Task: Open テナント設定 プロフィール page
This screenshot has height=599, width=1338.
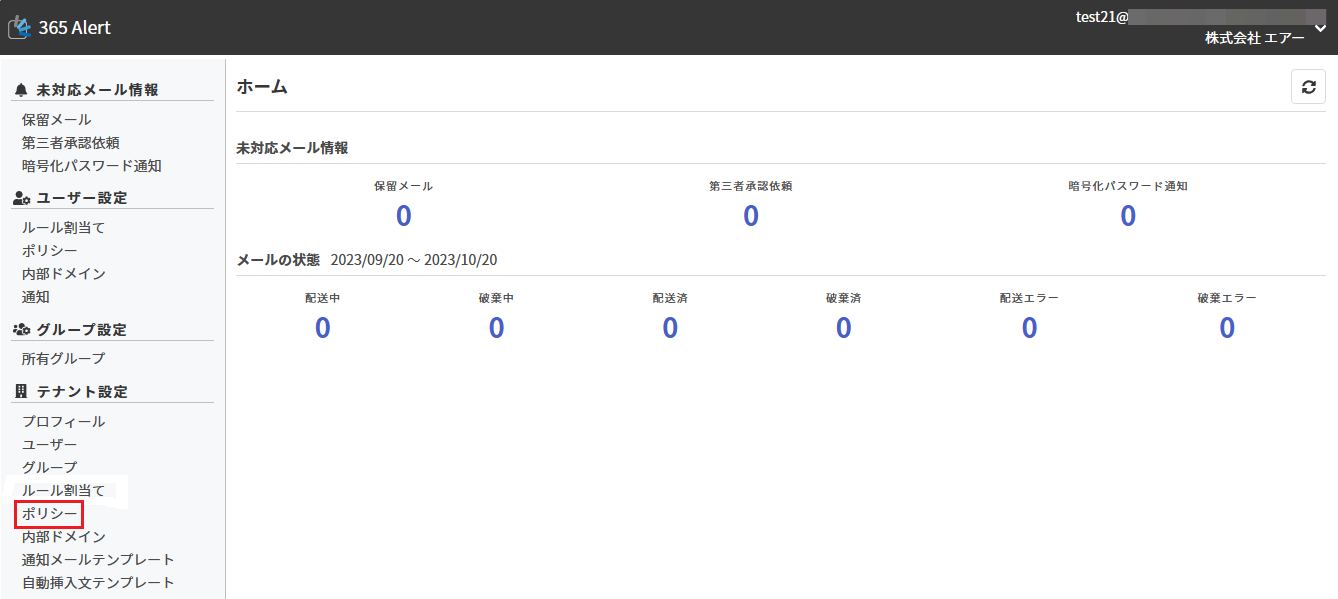Action: (x=63, y=422)
